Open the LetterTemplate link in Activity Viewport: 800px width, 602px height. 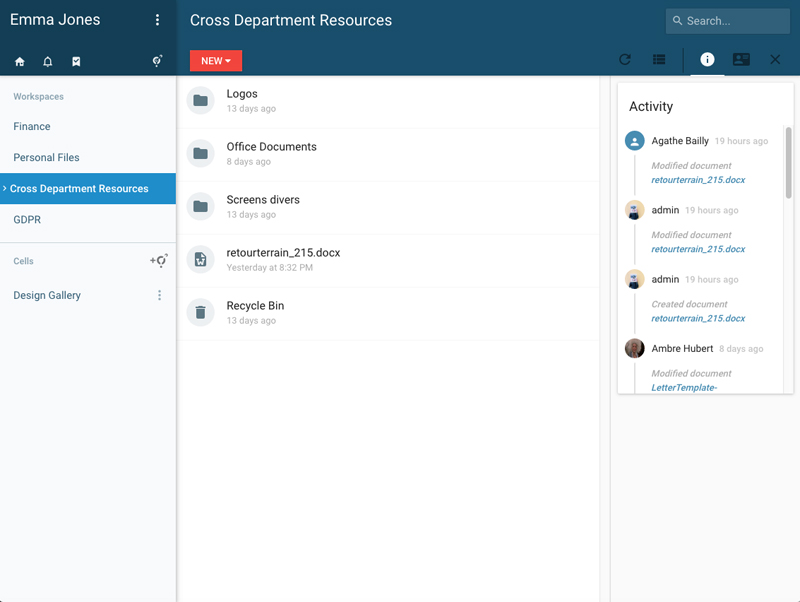pos(685,386)
